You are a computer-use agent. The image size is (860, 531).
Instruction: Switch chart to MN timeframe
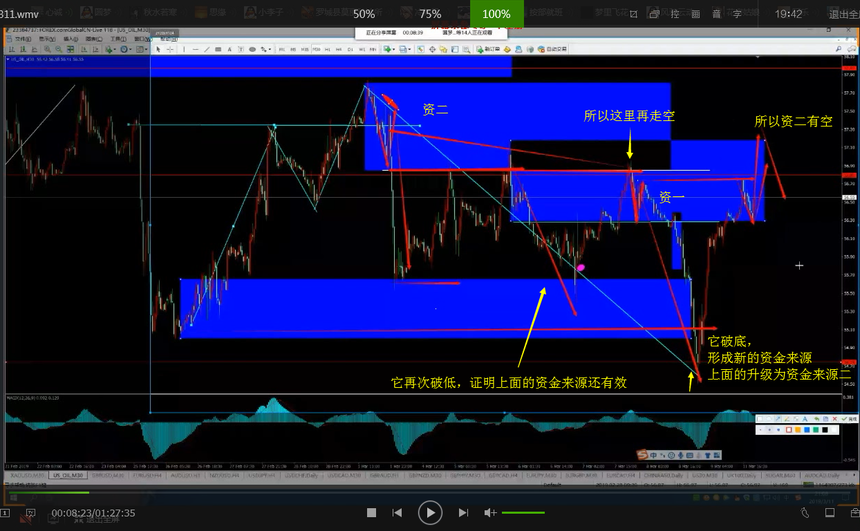click(373, 49)
